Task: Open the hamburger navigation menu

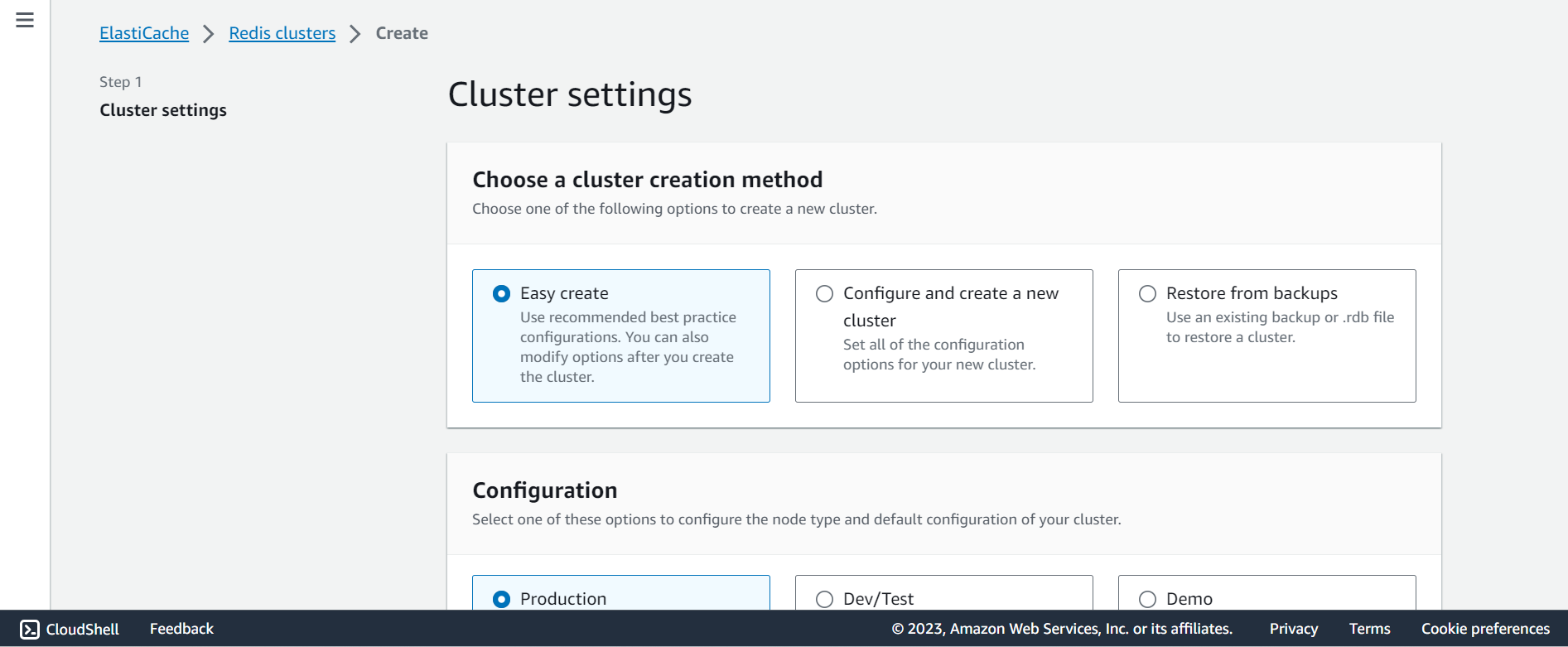Action: click(25, 20)
